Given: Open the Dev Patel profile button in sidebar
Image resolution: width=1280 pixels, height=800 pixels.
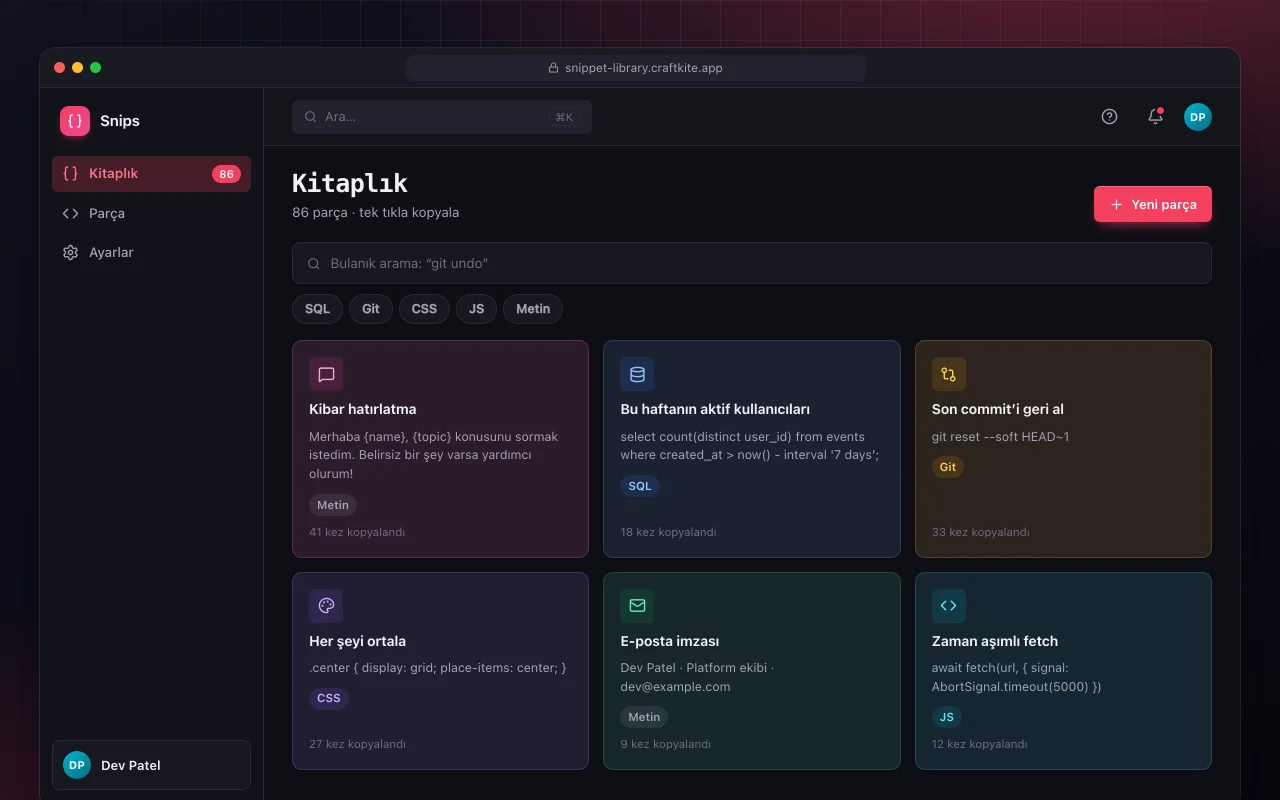Looking at the screenshot, I should click(x=151, y=765).
